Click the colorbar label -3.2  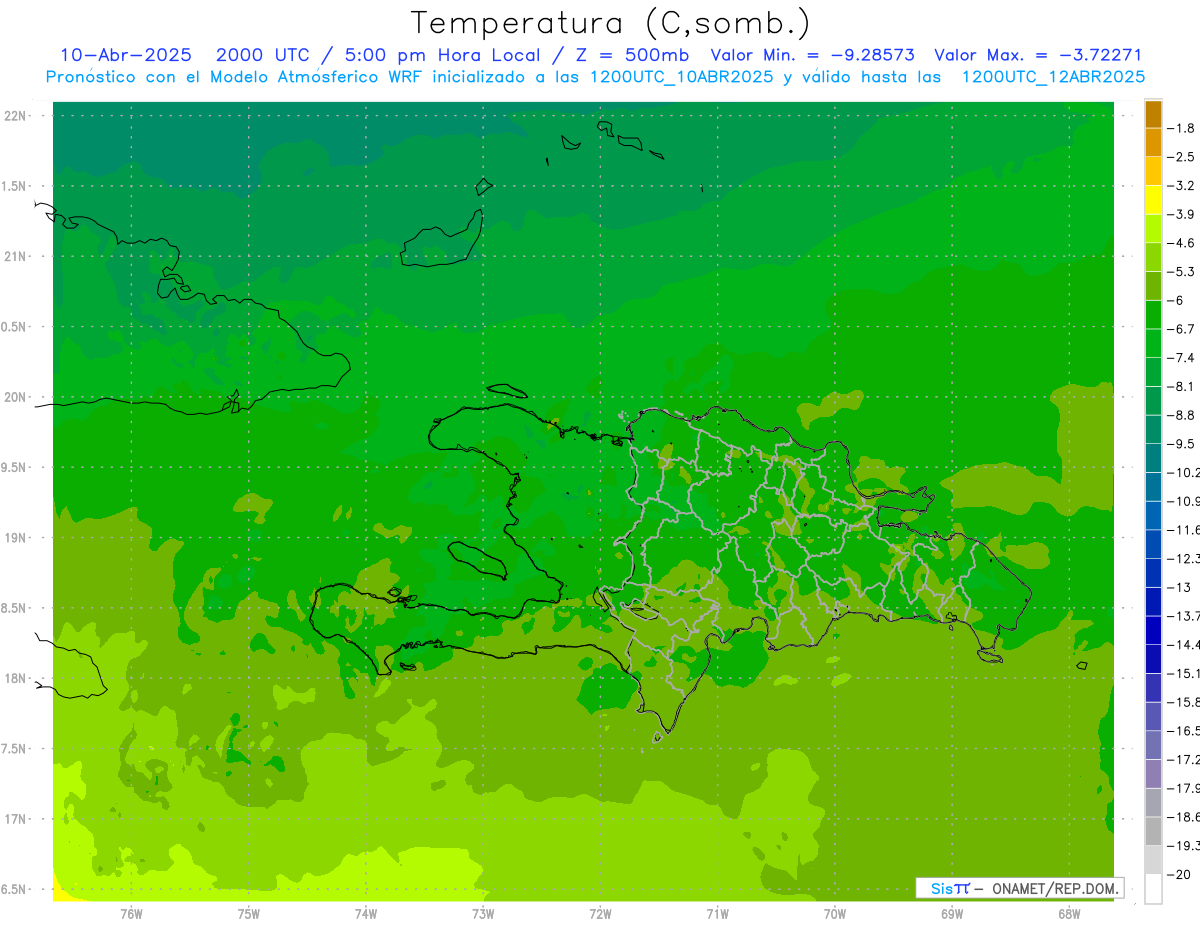click(1181, 186)
